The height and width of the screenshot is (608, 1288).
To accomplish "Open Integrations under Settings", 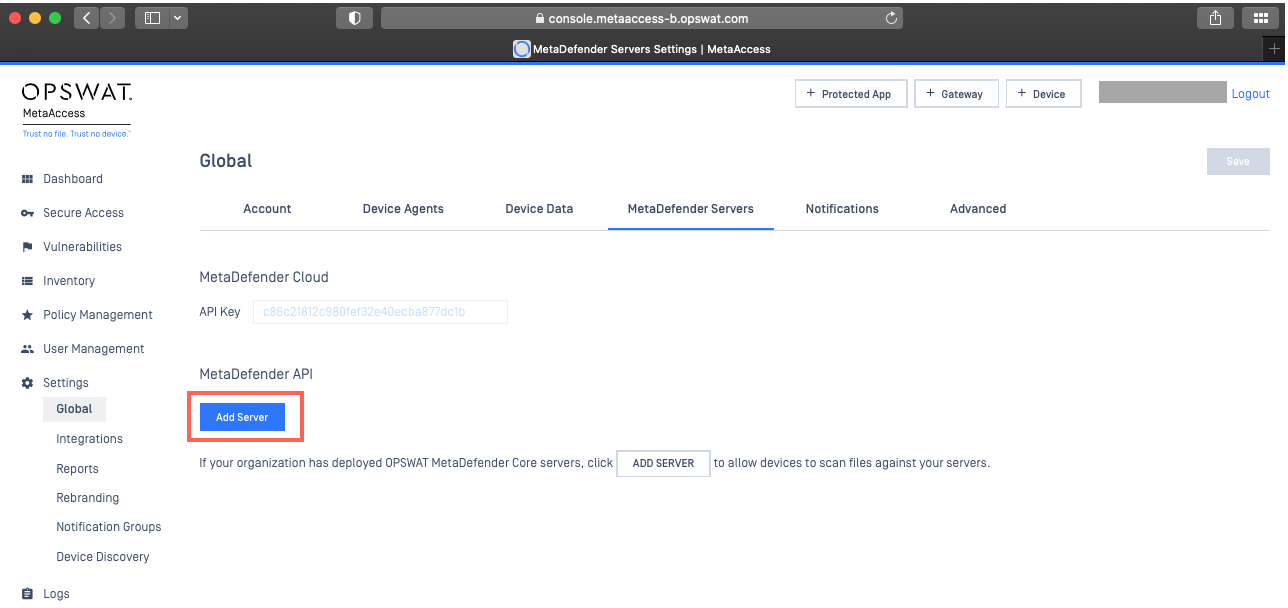I will click(x=90, y=439).
